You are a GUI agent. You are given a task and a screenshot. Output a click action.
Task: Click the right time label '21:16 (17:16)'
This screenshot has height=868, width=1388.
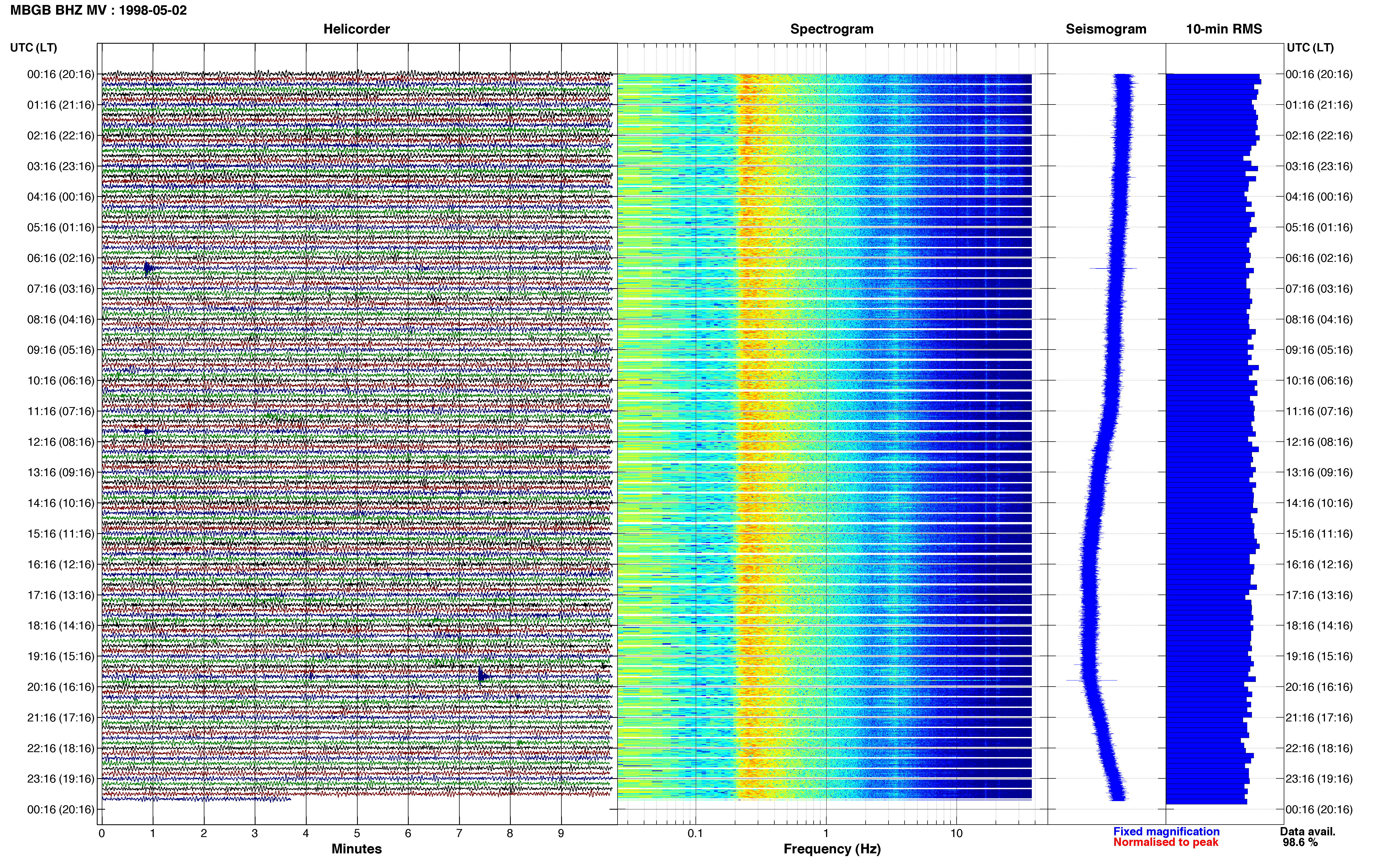click(x=1319, y=718)
